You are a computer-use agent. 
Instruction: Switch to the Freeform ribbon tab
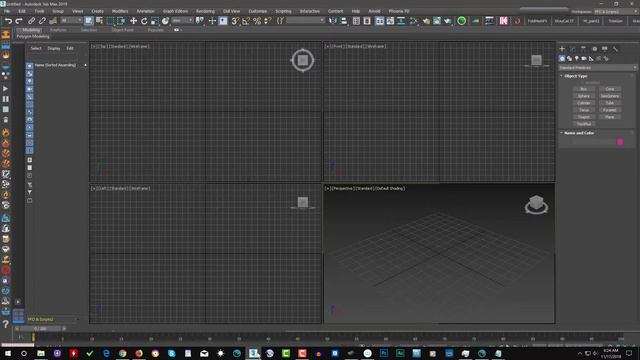pos(58,30)
